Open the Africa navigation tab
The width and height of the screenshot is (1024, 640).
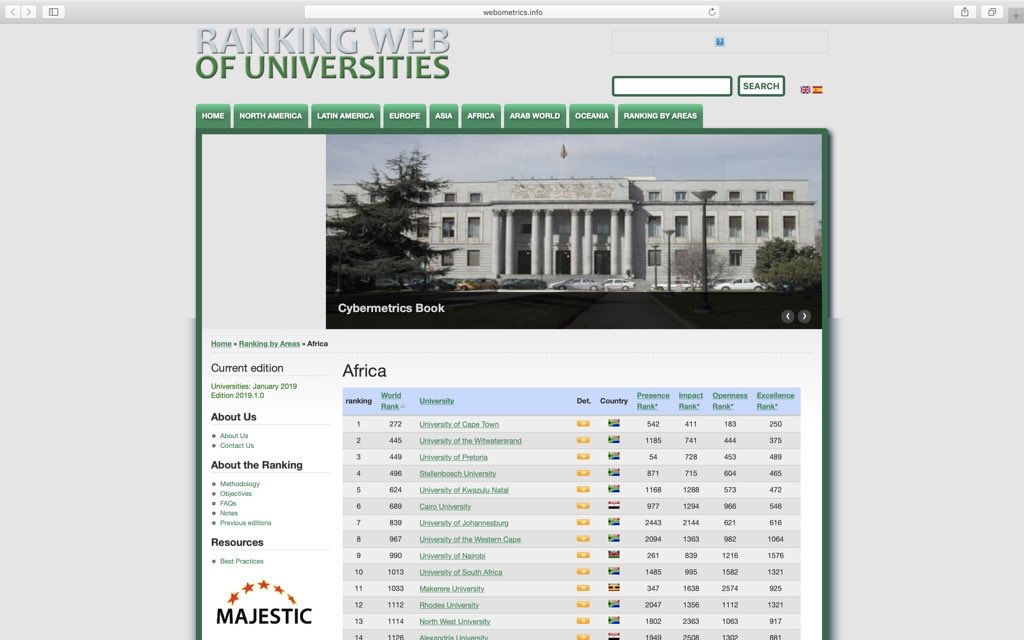pos(481,116)
